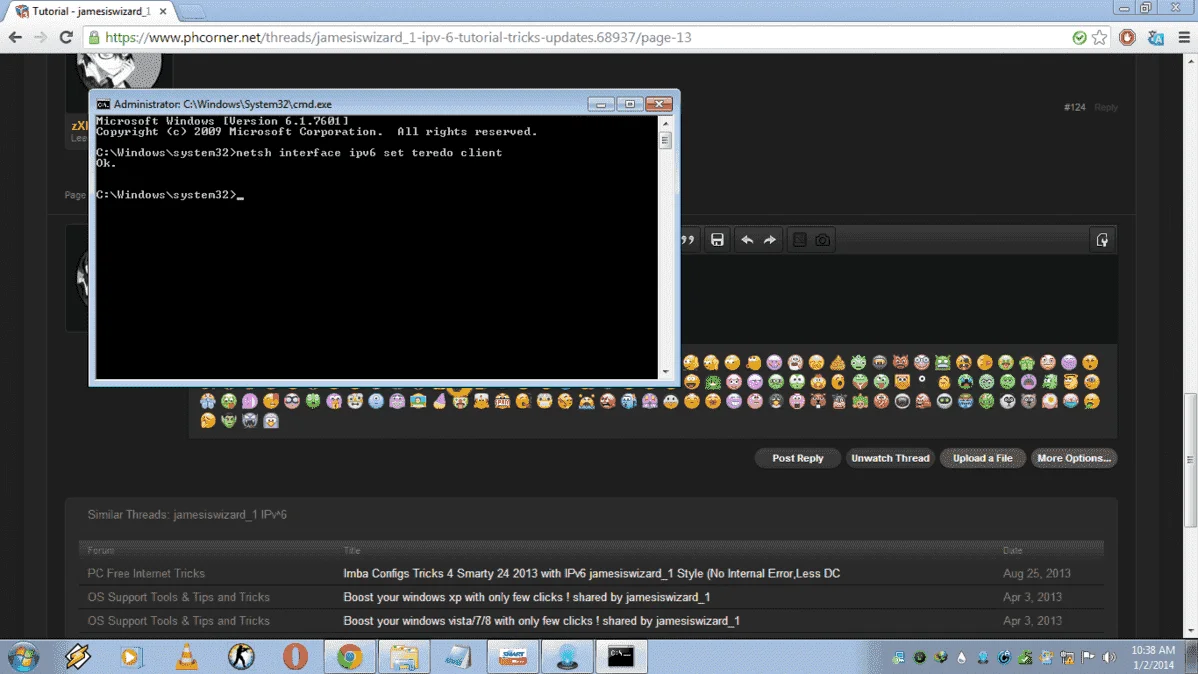Insert a quote using the quote icon
Screen dimensions: 1198x674
[688, 240]
